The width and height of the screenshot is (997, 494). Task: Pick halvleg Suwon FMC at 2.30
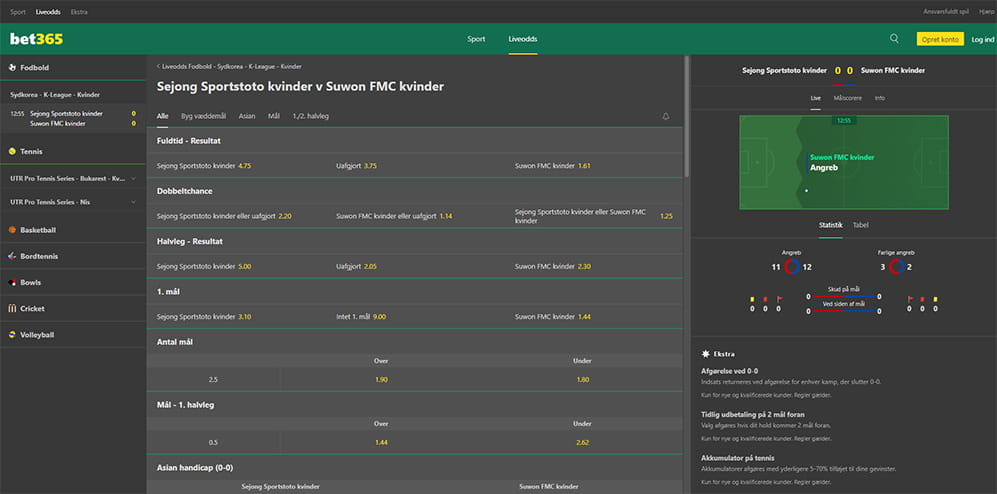(593, 266)
